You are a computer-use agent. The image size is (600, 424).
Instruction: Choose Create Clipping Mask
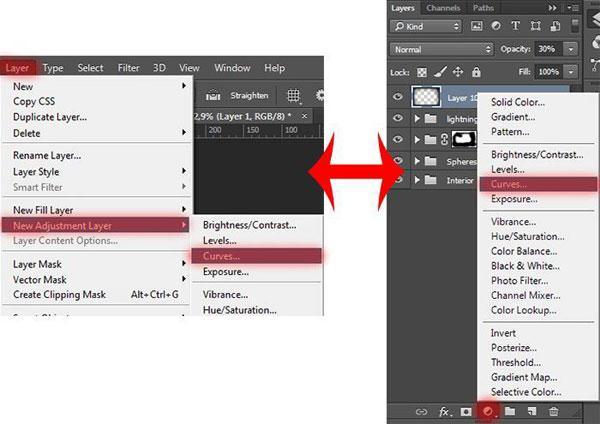tap(60, 295)
